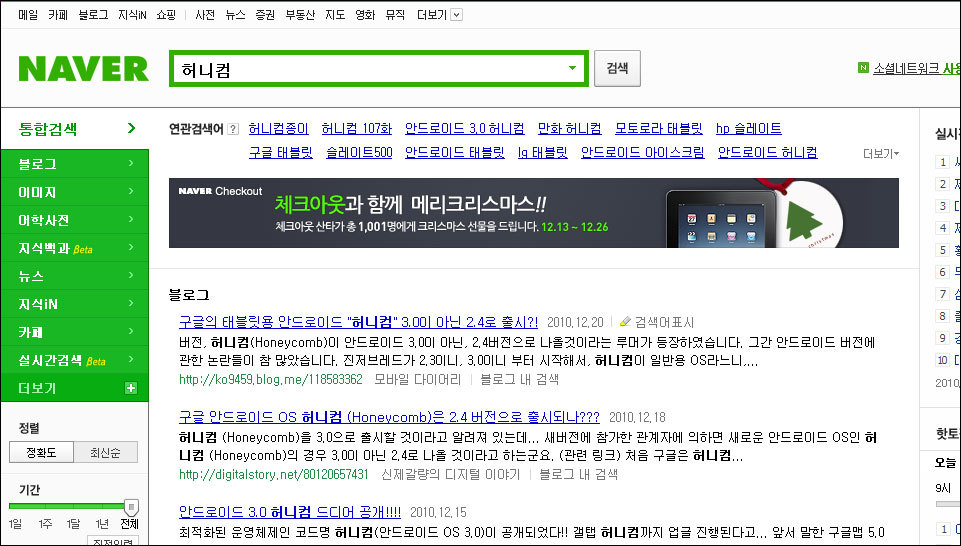Open related search 허니컴 107화
961x546 pixels.
(357, 129)
